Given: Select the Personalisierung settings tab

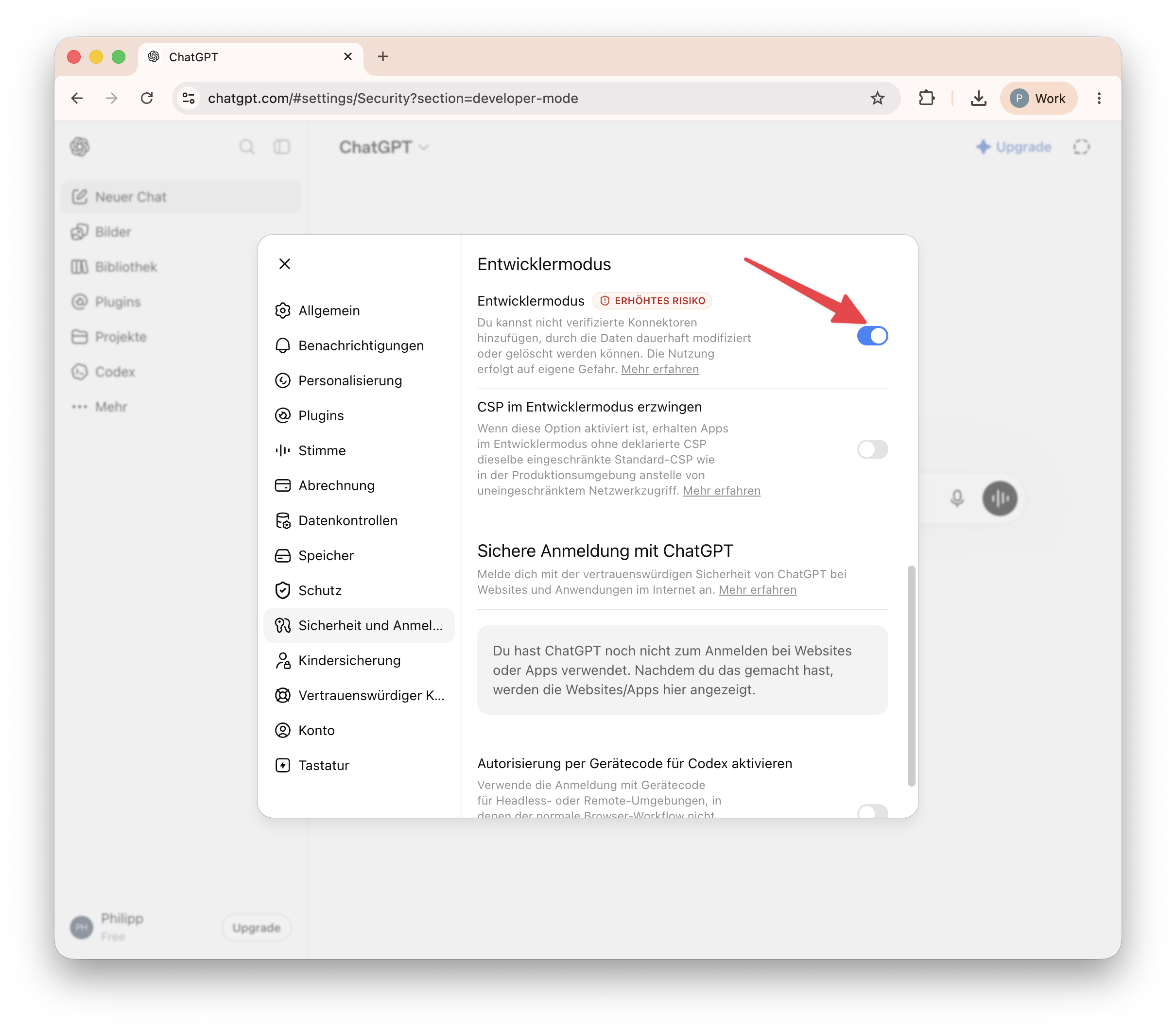Looking at the screenshot, I should click(x=359, y=381).
